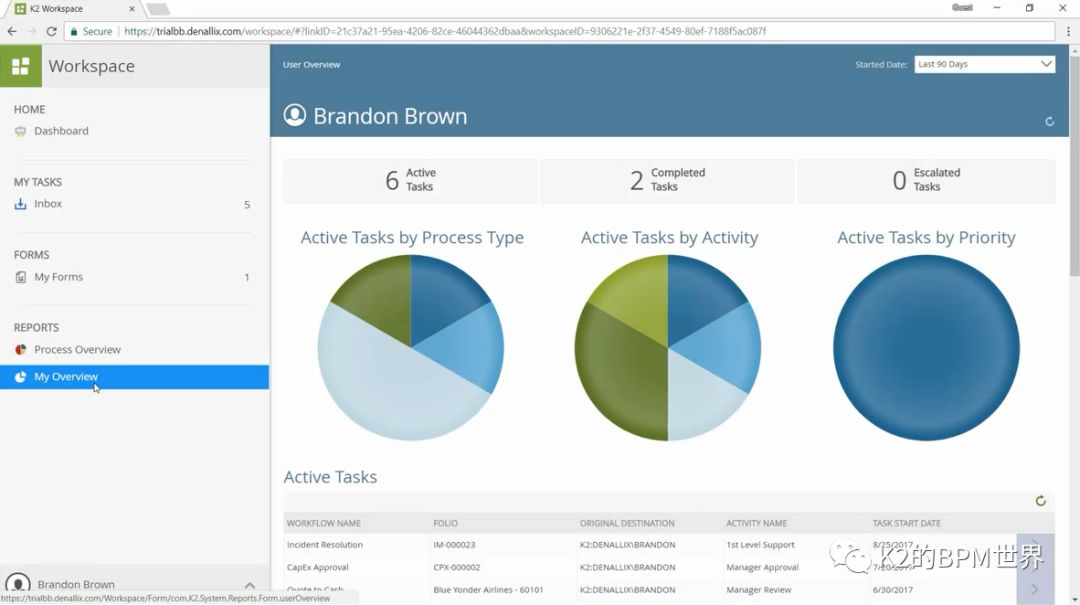
Task: Click Blue Yonder Airlines - 60101 folio
Action: pos(488,590)
